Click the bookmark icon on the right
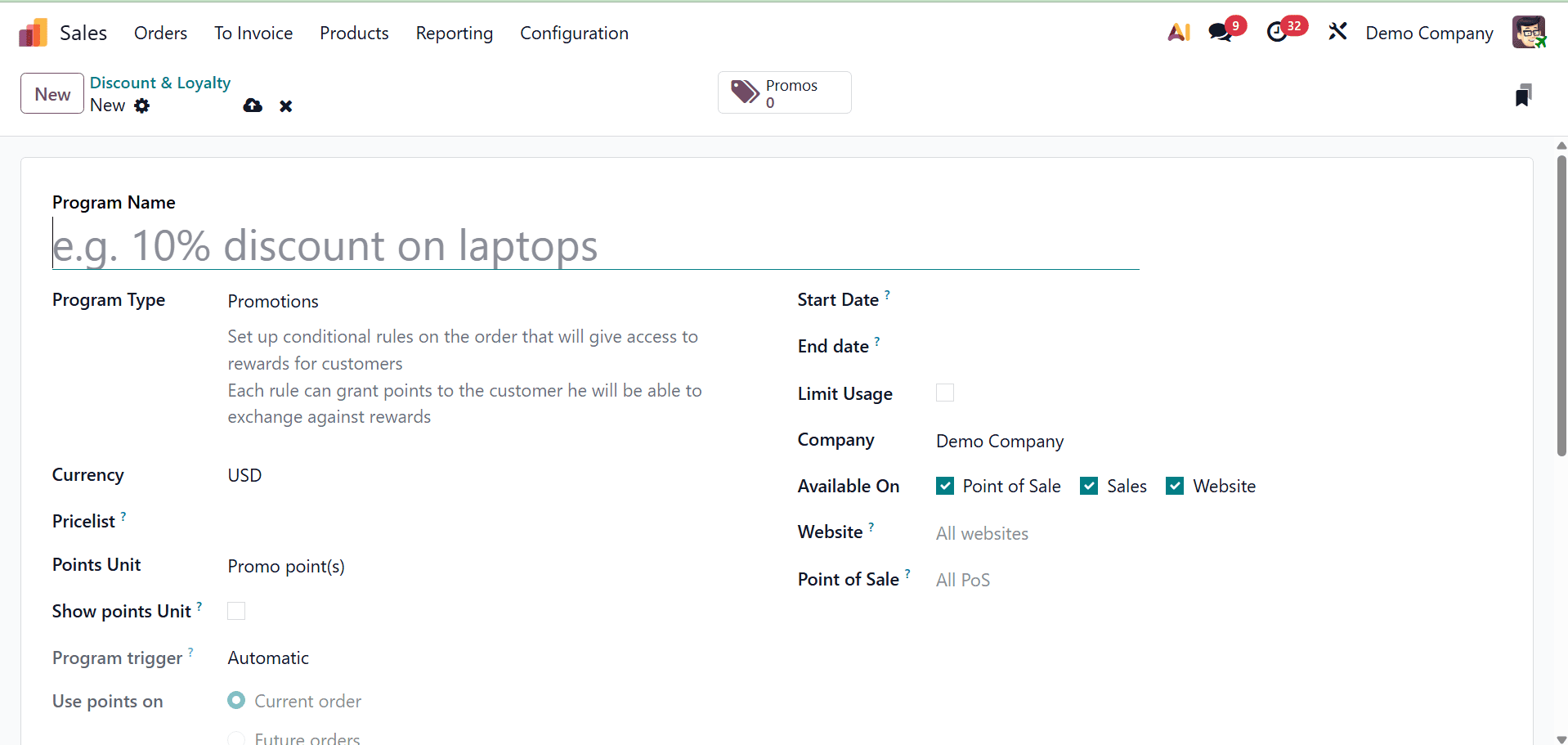 click(x=1524, y=94)
